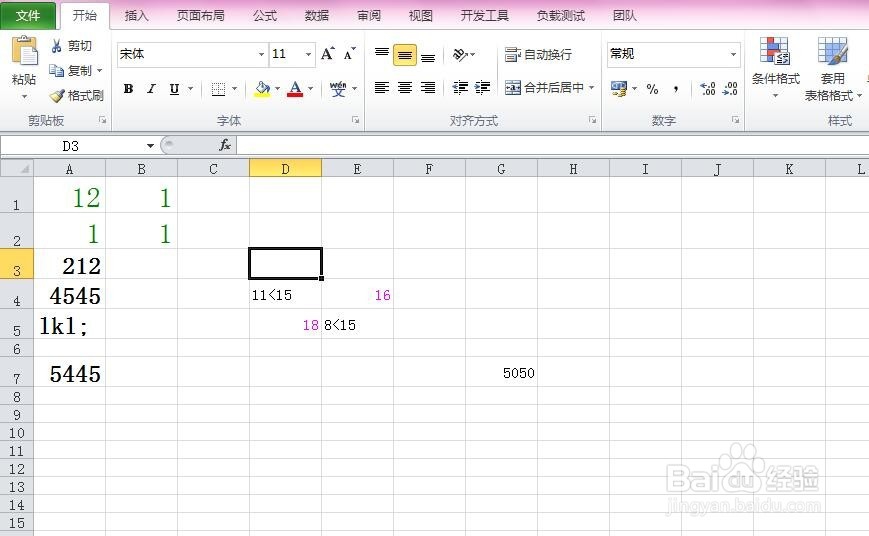Switch to the View (视图) tab

[420, 16]
